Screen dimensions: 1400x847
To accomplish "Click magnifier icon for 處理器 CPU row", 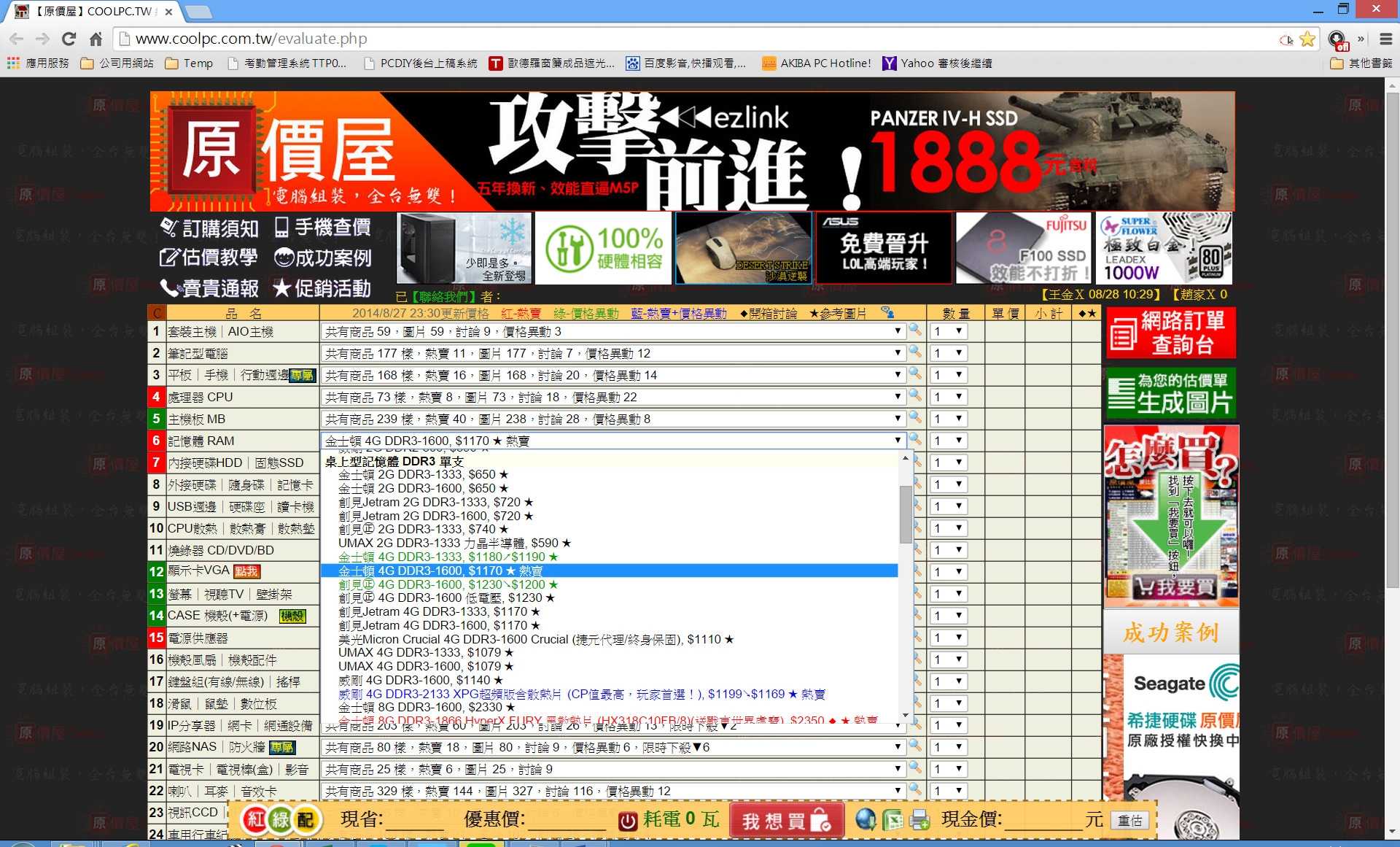I will (914, 396).
